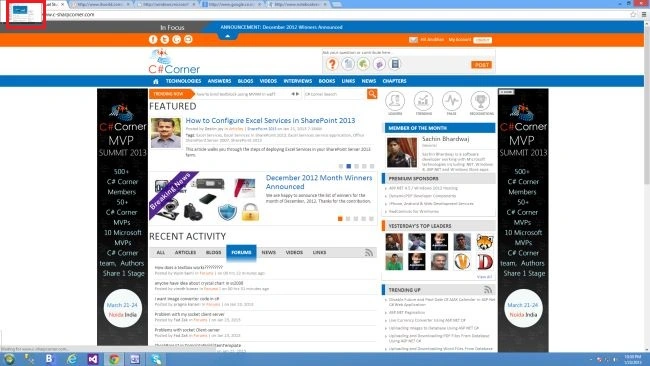Open the Videos menu
The width and height of the screenshot is (650, 366).
tap(268, 81)
